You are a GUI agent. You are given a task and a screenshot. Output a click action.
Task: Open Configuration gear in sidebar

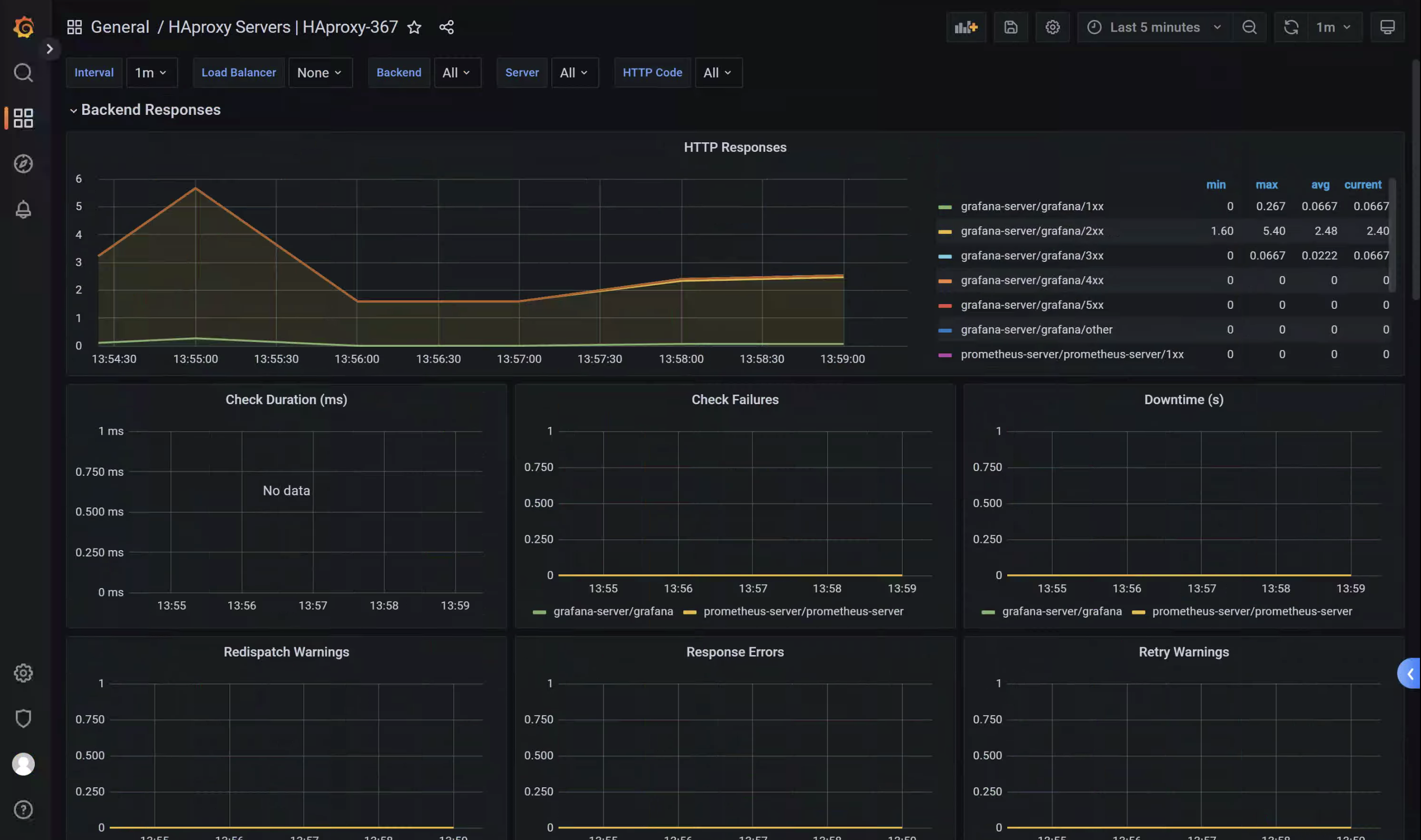(23, 672)
